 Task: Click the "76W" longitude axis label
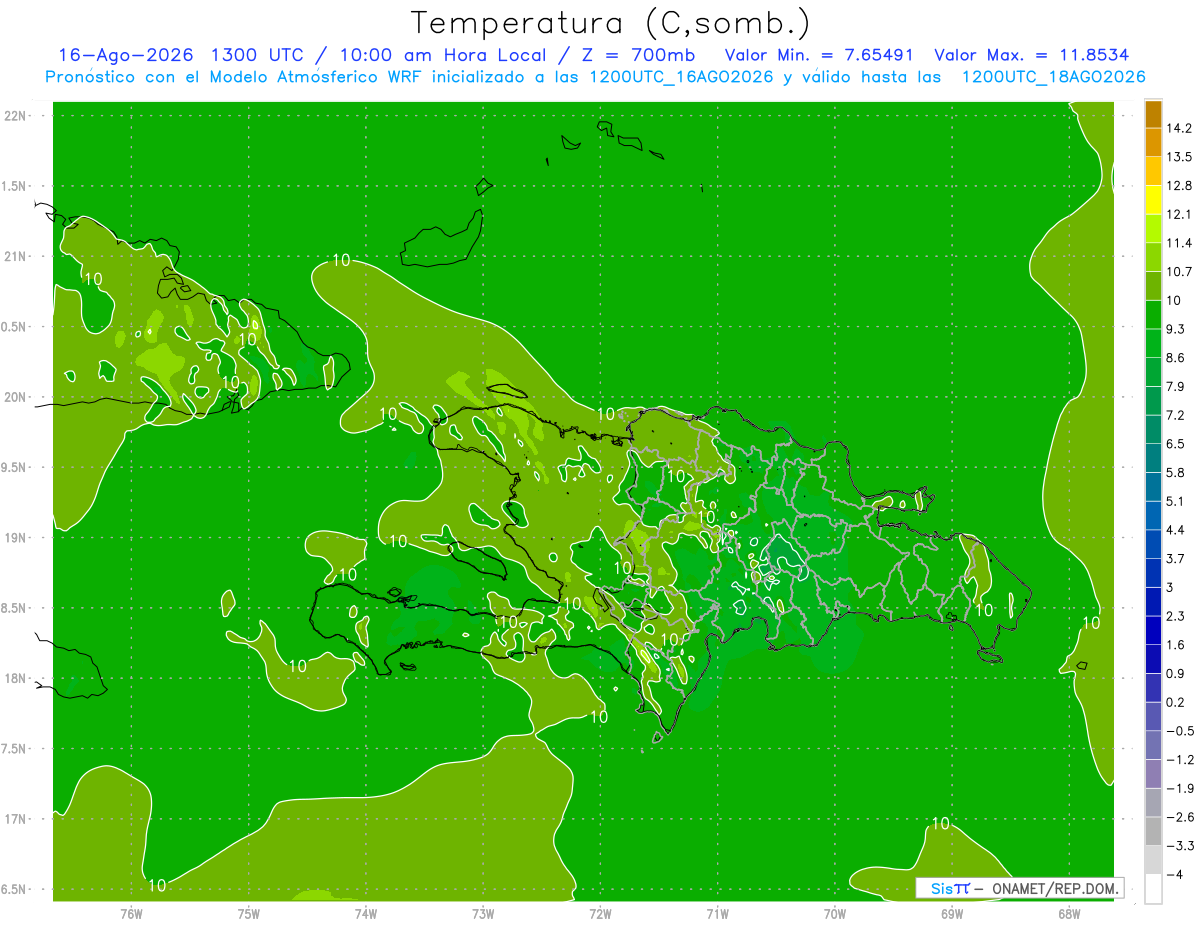(x=131, y=913)
